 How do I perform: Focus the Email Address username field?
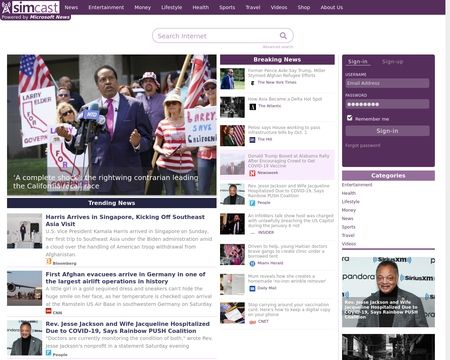coord(387,83)
